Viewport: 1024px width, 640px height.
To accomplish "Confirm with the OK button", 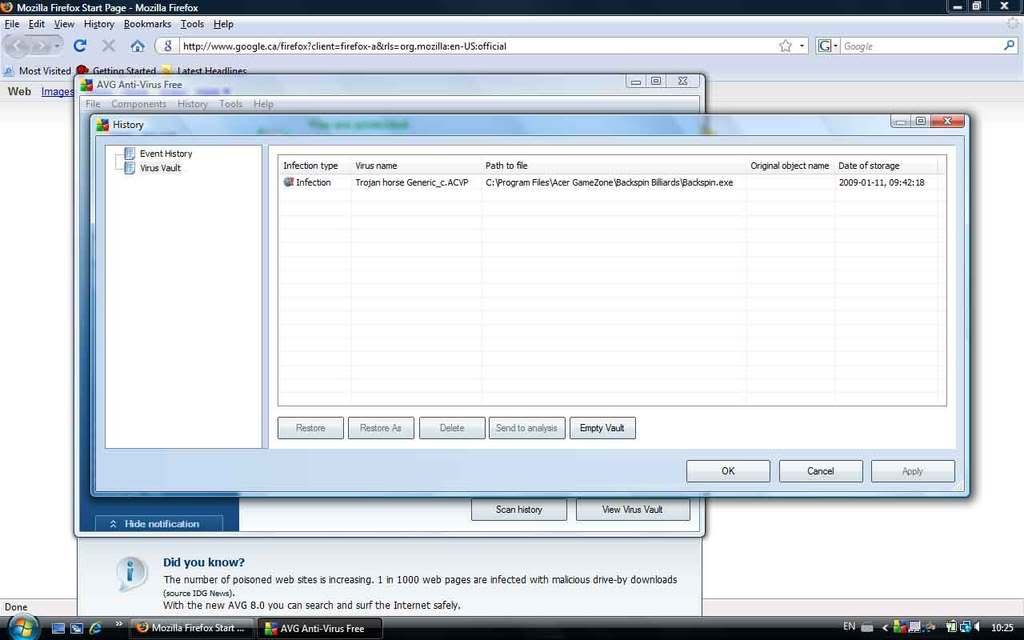I will (728, 471).
